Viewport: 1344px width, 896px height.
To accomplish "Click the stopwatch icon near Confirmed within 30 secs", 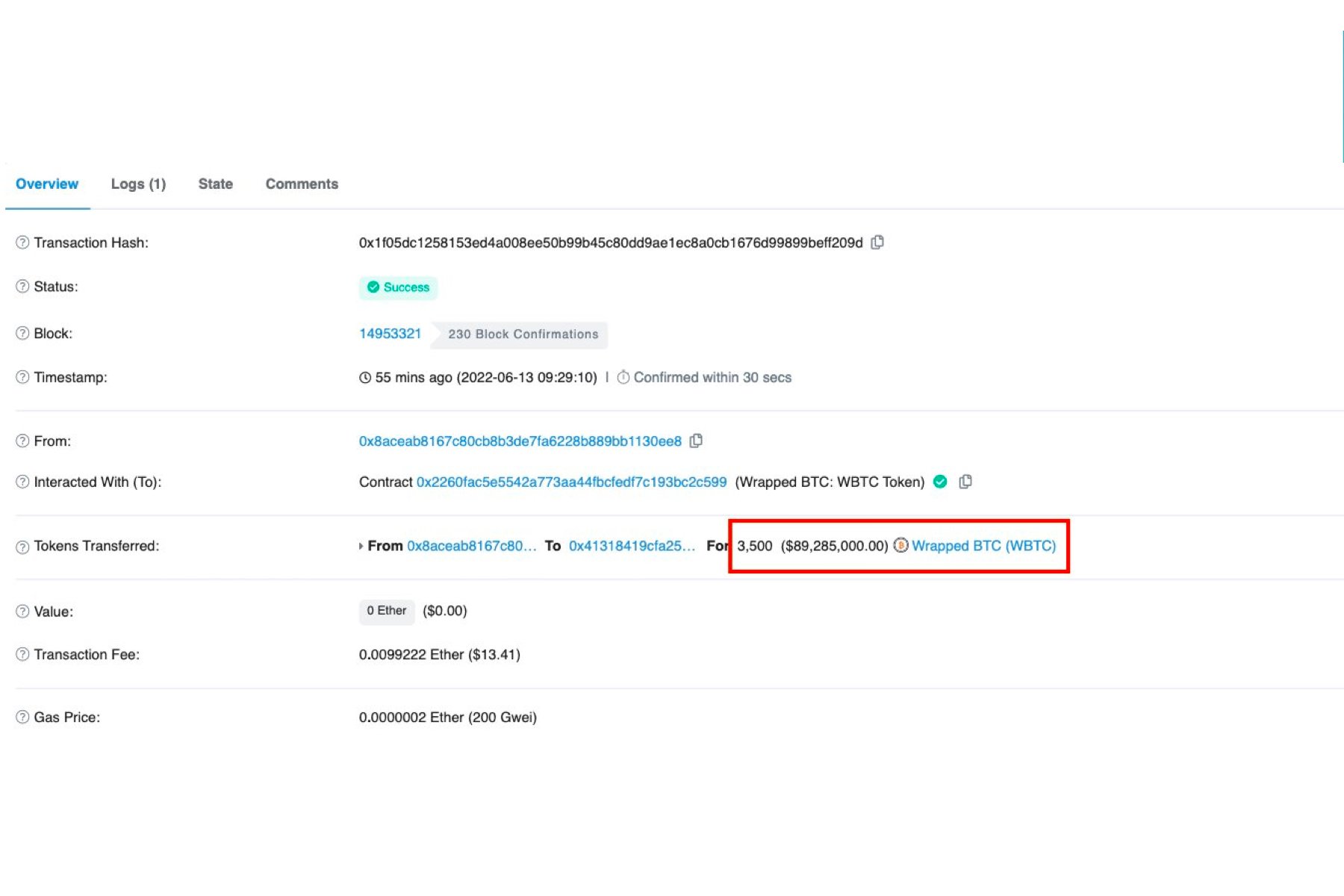I will [624, 377].
